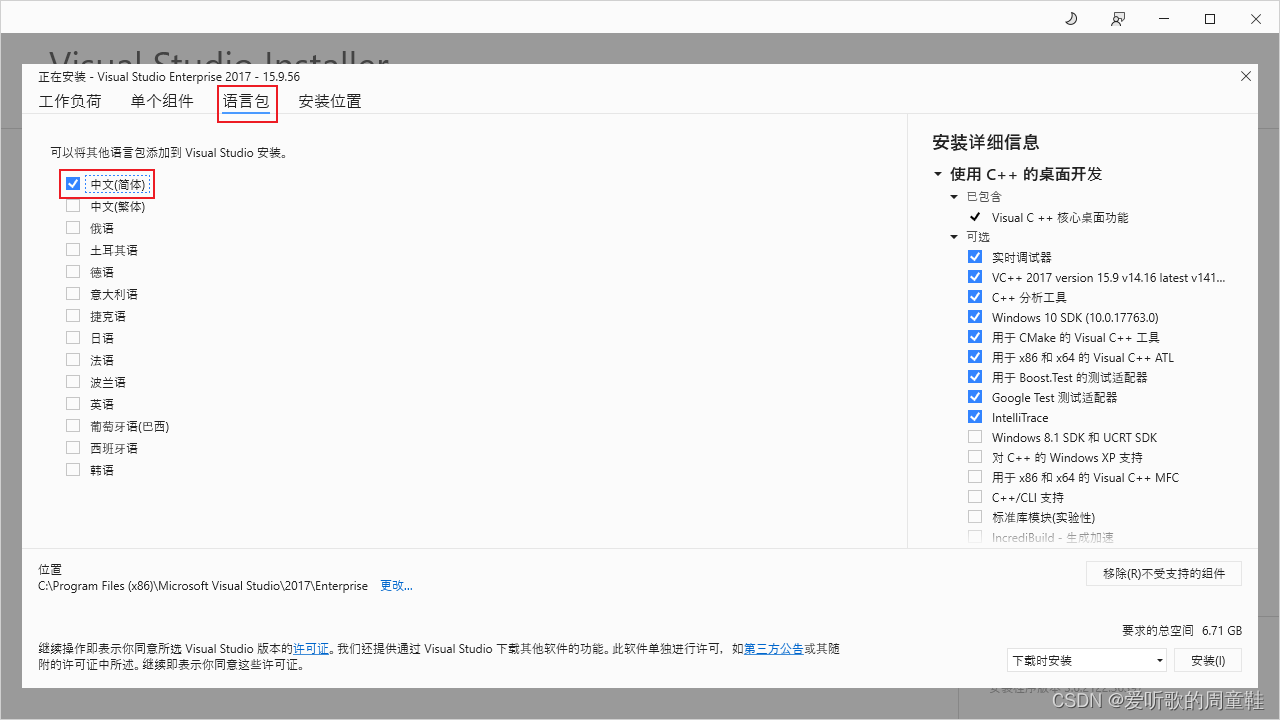
Task: Enable the 日语 language pack
Action: (x=72, y=337)
